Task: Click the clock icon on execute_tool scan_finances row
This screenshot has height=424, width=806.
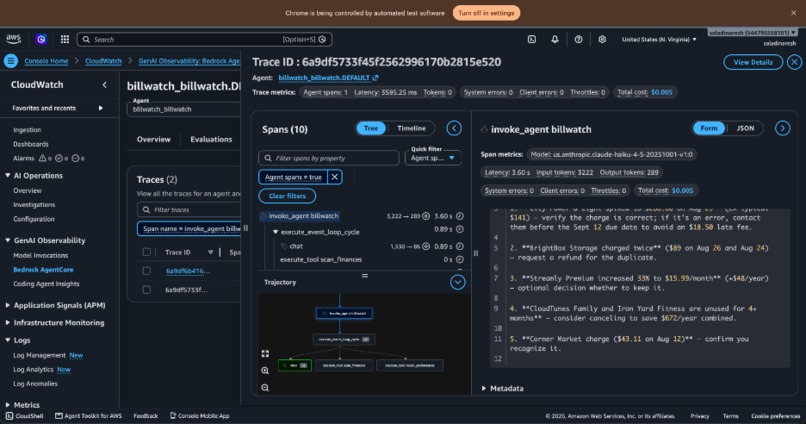Action: tap(460, 260)
